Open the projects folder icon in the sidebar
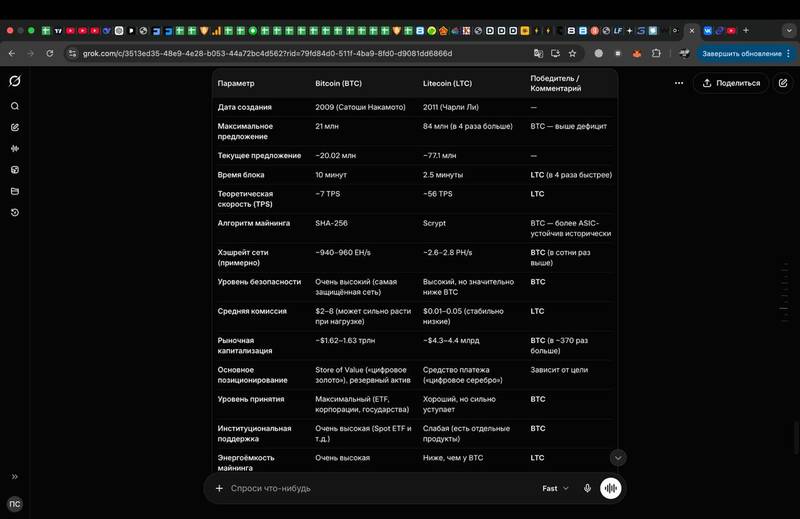 pos(15,191)
